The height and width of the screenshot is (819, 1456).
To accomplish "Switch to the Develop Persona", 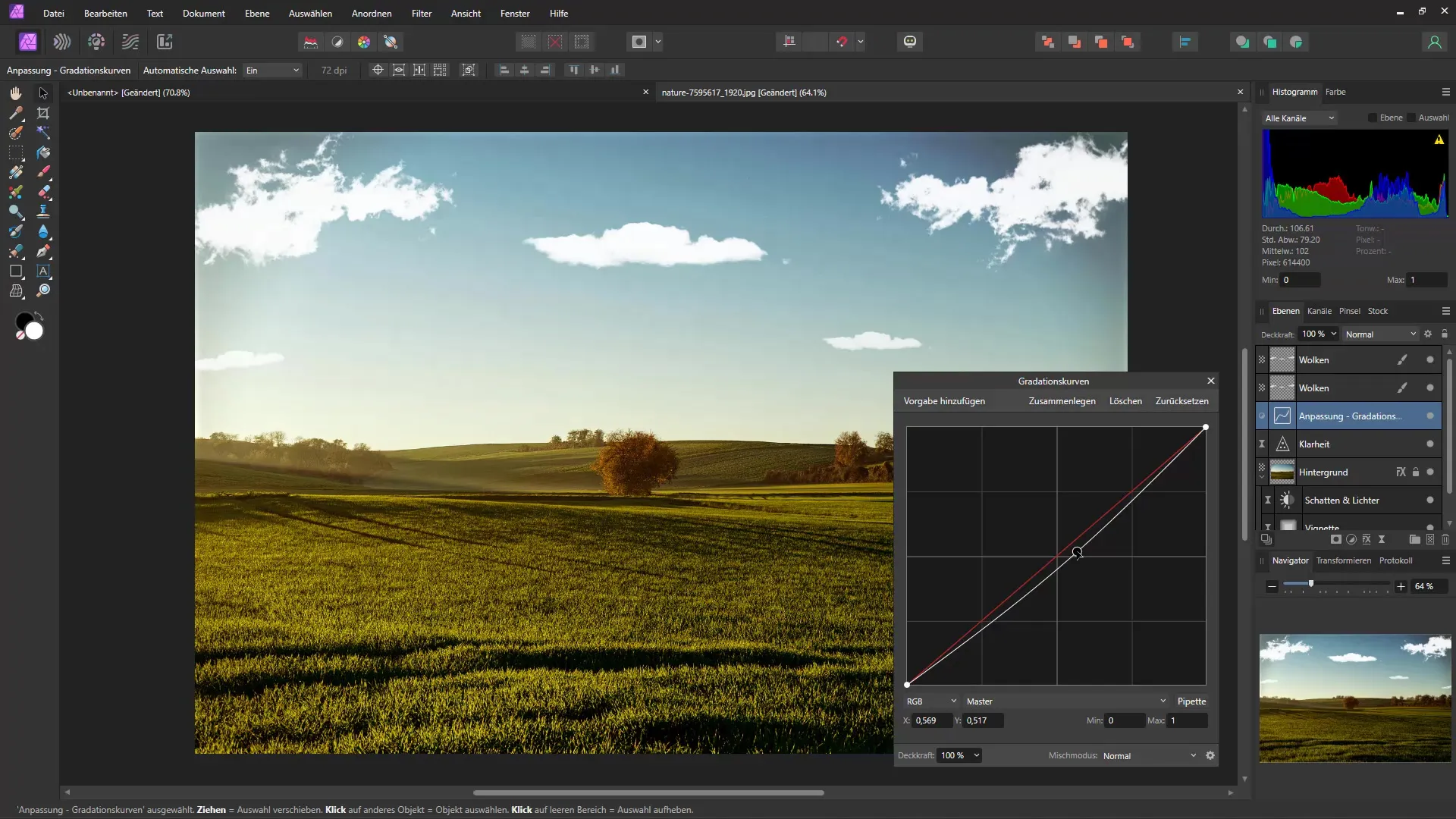I will point(96,42).
